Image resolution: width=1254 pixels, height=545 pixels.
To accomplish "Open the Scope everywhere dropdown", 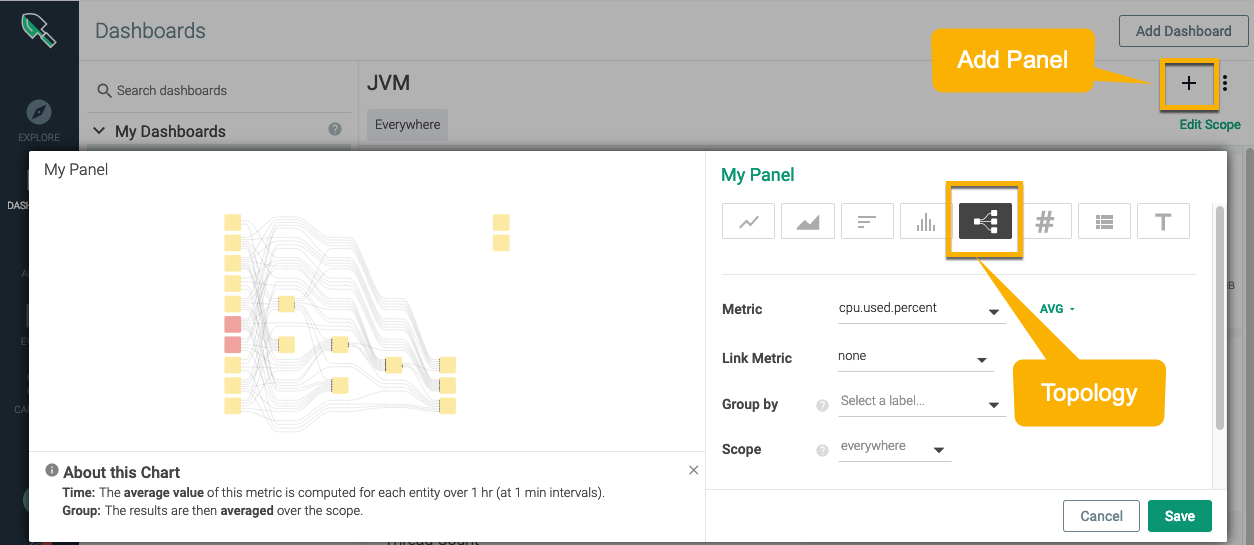I will pyautogui.click(x=893, y=448).
